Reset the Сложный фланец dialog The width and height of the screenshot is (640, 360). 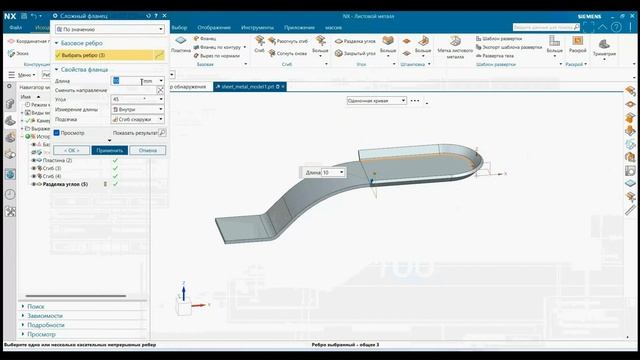[148, 16]
